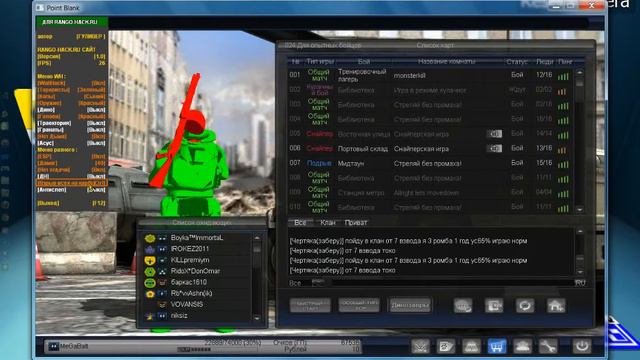Image resolution: width=640 pixels, height=360 pixels.
Task: Click the house create-room icon
Action: (556, 305)
